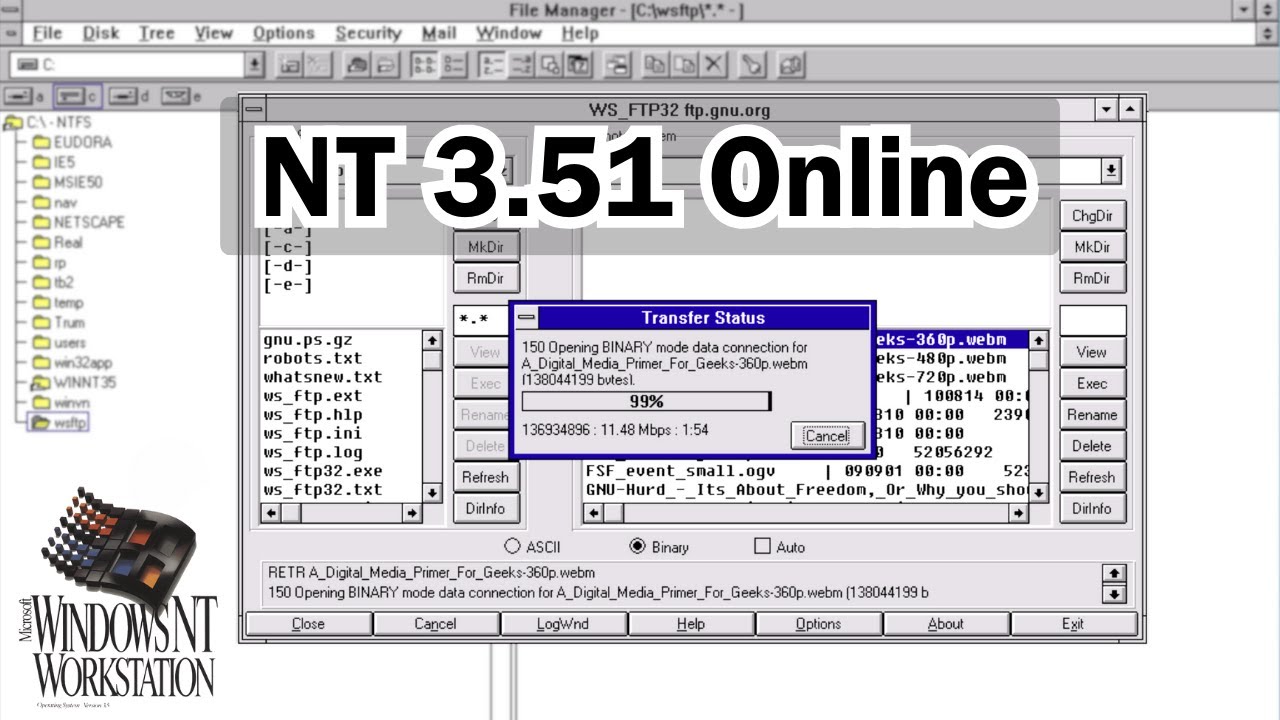Screen dimensions: 1280x720
Task: Click the remote file list scroll-up arrow
Action: pos(1039,341)
